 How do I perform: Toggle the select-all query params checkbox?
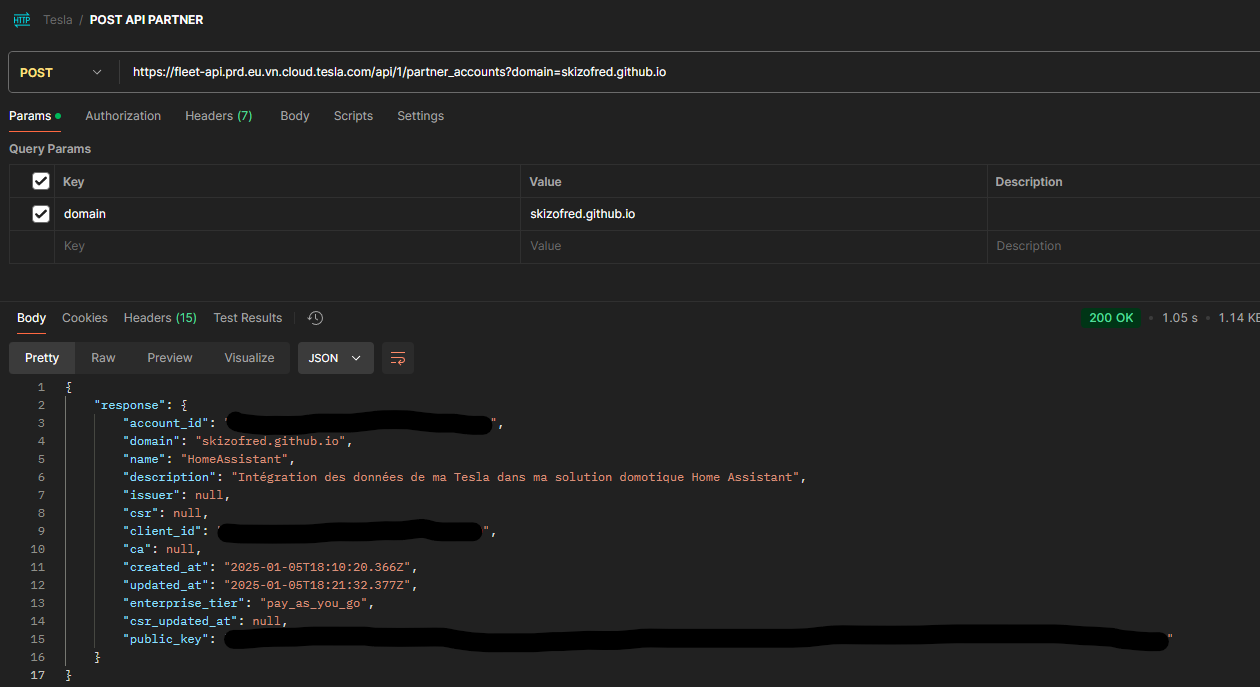41,181
